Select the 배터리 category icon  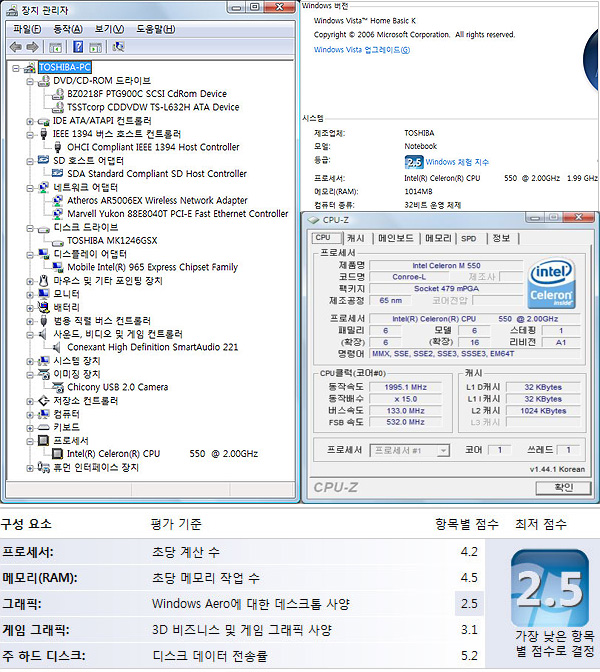pos(44,307)
